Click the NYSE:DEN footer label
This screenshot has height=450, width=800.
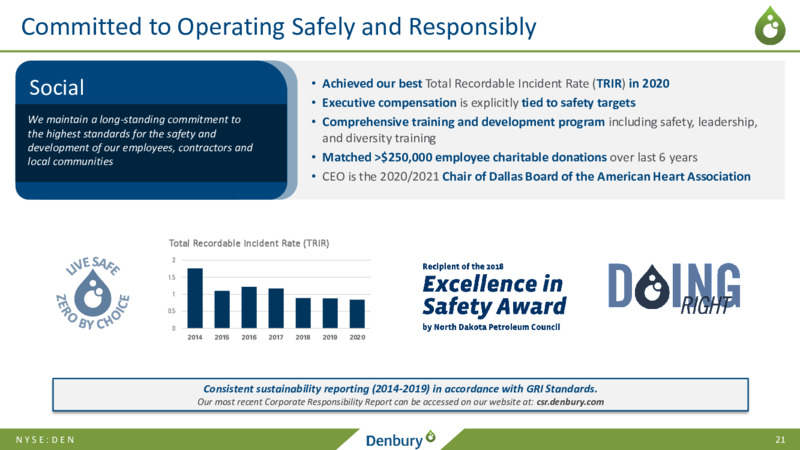(x=45, y=440)
